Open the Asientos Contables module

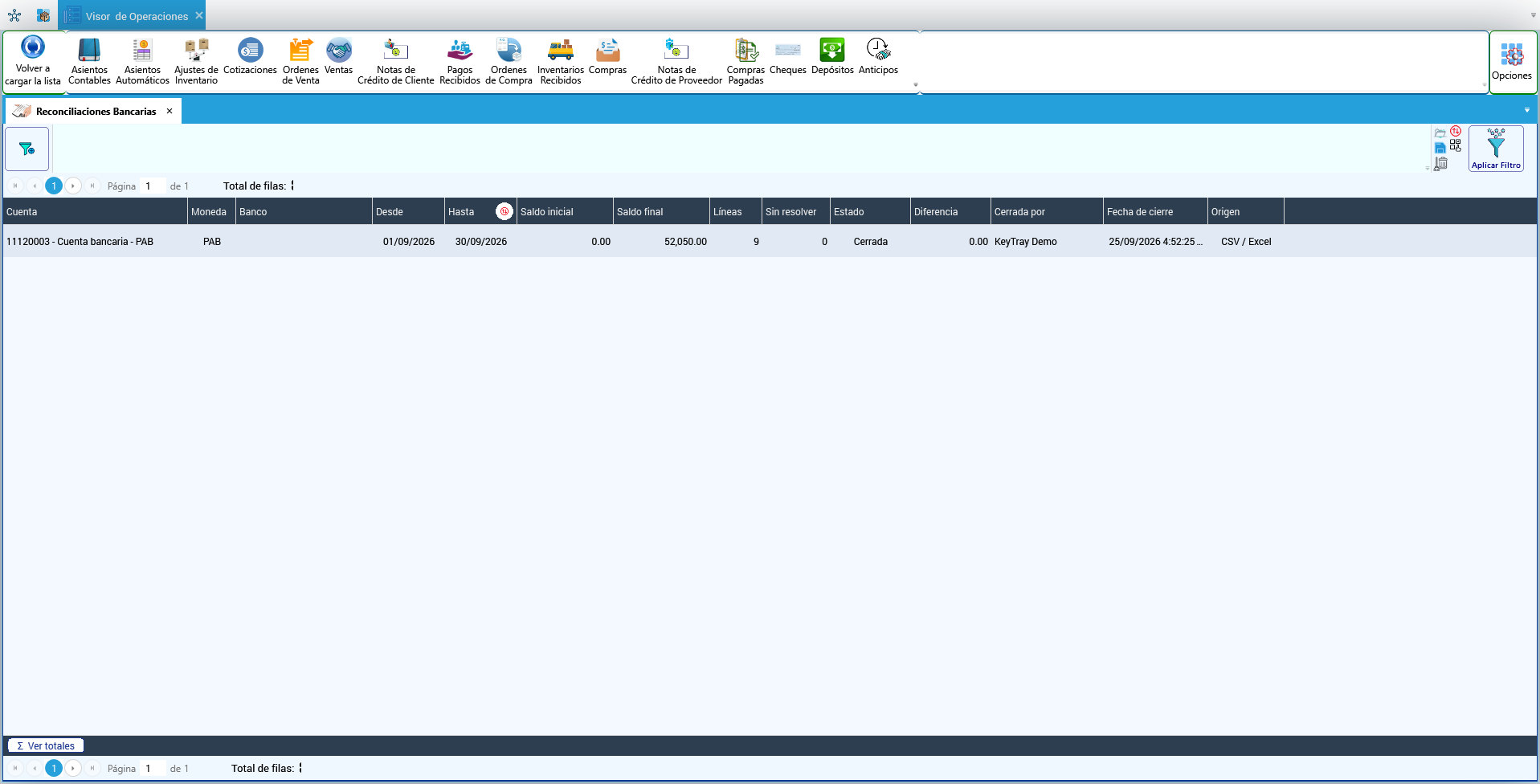click(89, 62)
